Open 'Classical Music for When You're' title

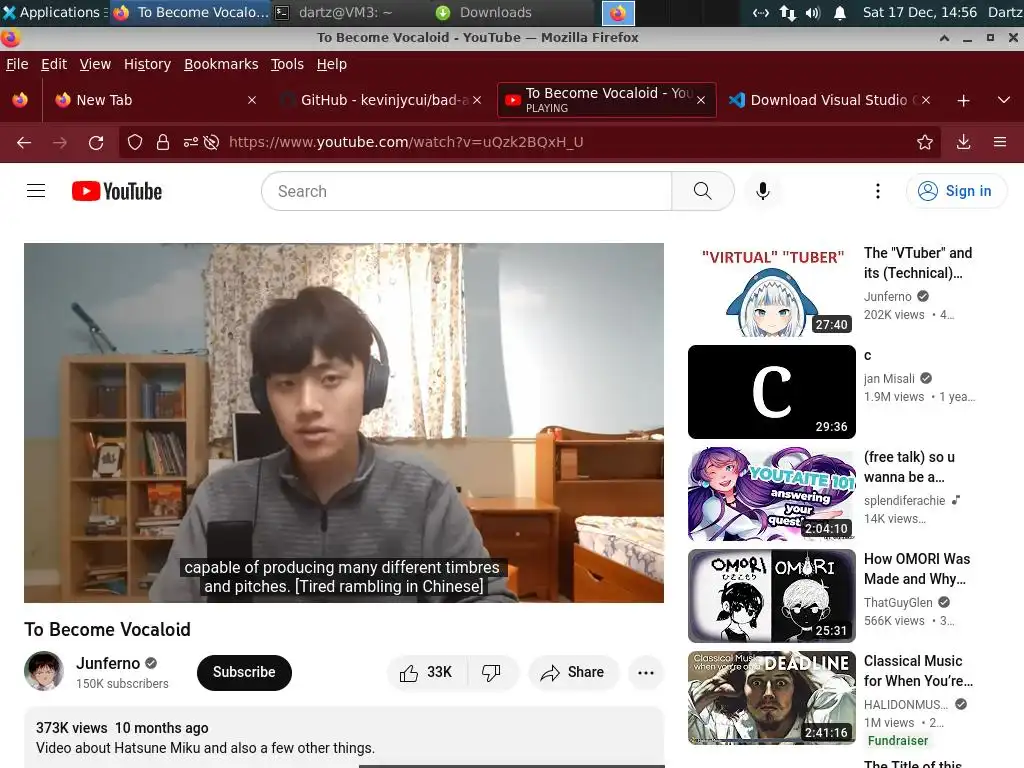(x=918, y=671)
